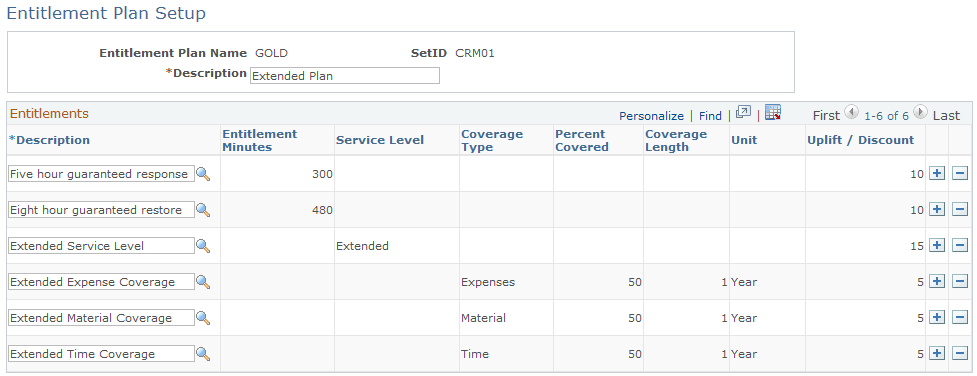Screen dimensions: 977x376
Task: Sort by Coverage Length column header
Action: 676,140
